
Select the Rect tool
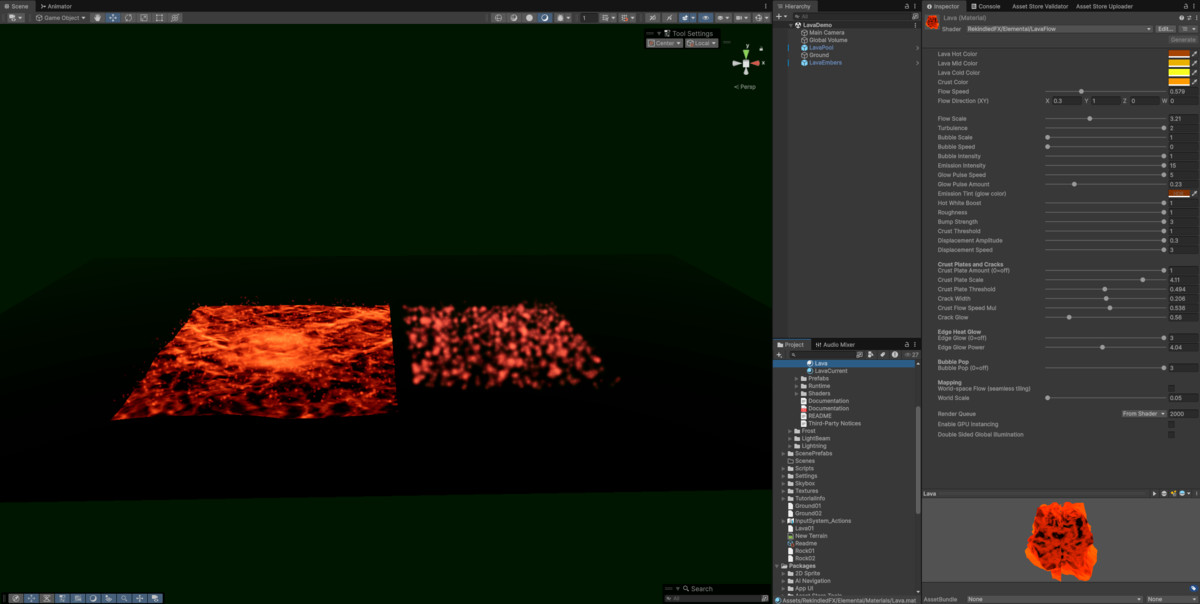(x=160, y=18)
